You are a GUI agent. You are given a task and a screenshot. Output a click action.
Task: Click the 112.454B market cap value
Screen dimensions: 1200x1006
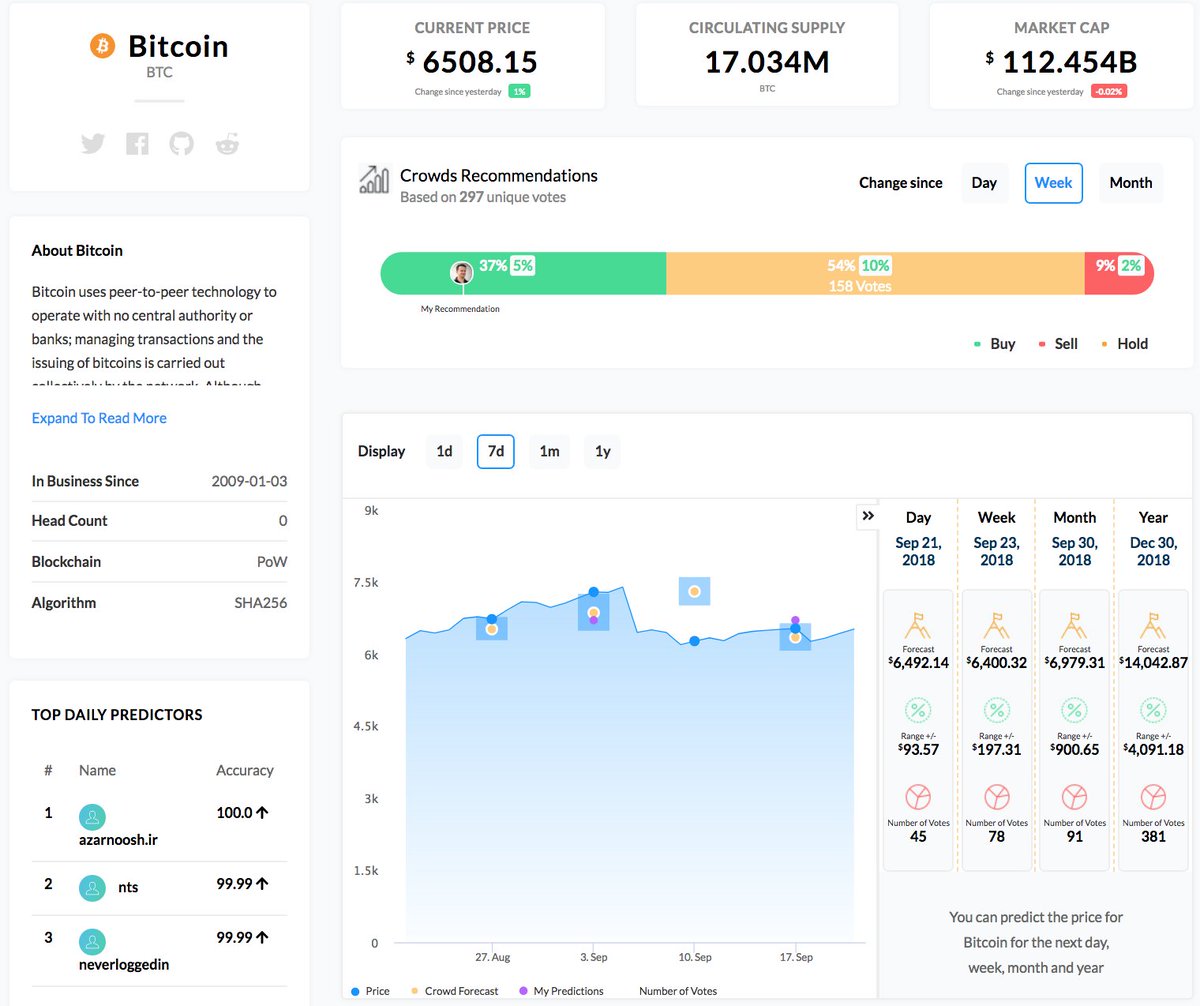point(1069,62)
